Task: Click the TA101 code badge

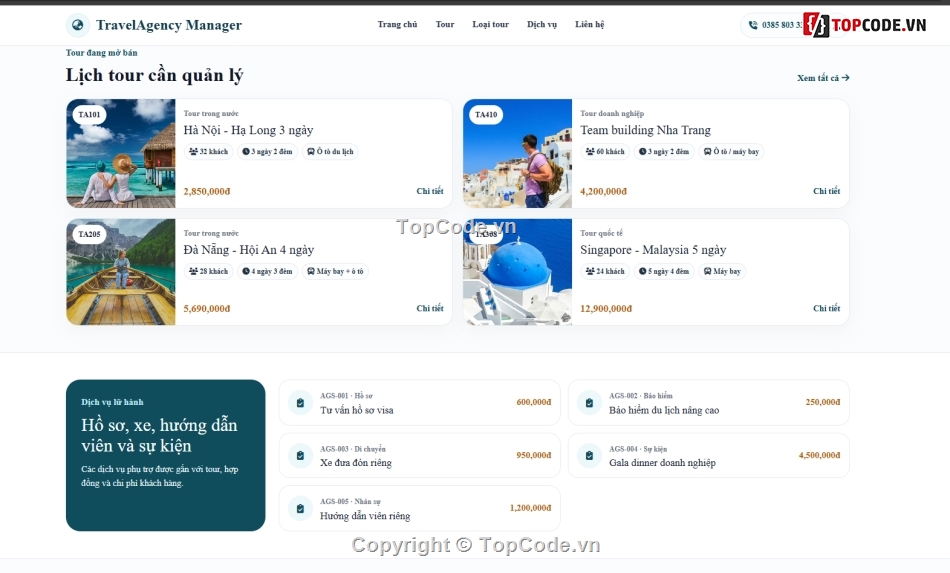Action: pos(90,114)
